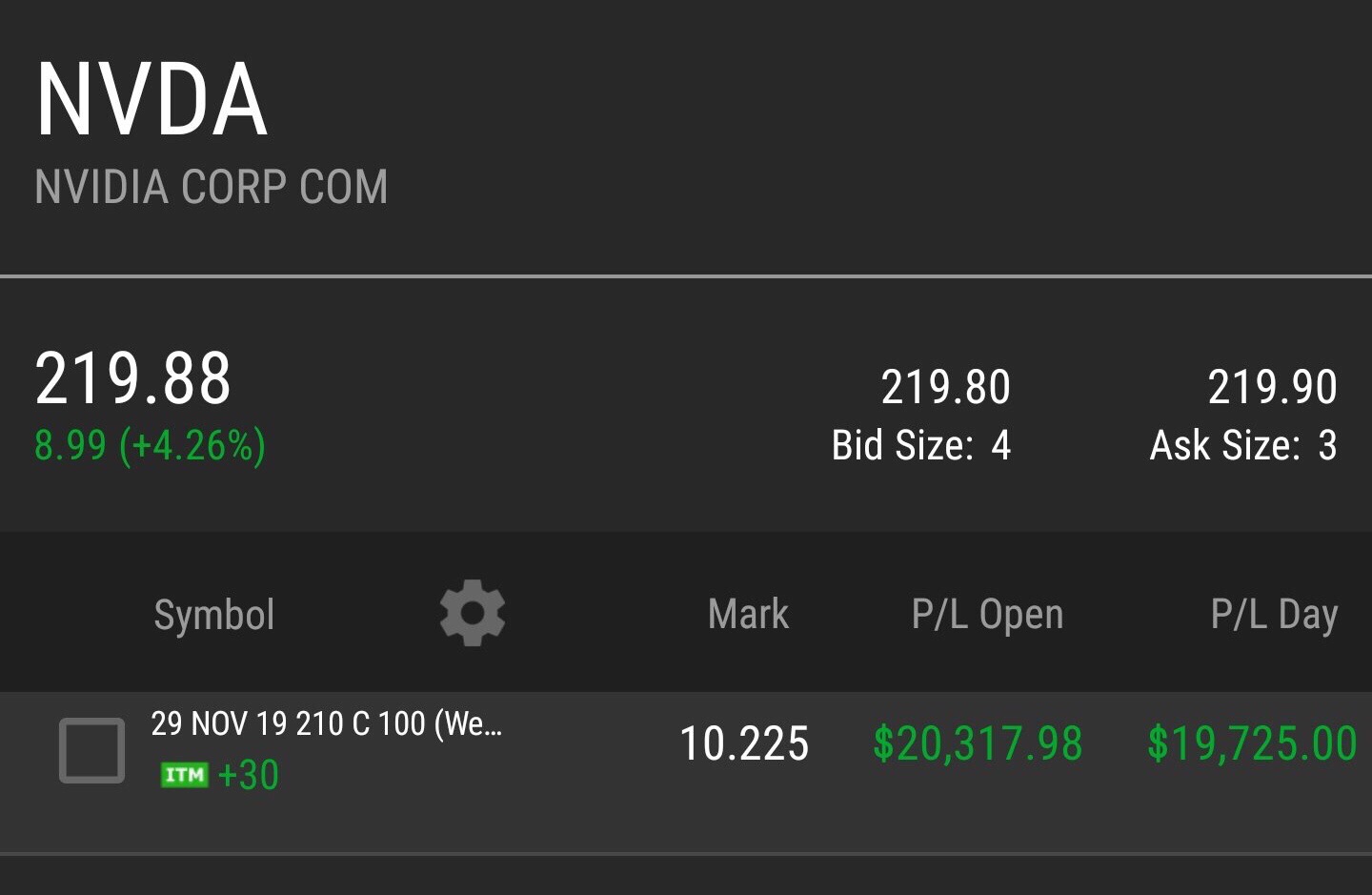The width and height of the screenshot is (1372, 895).
Task: Tap the last price 219.88
Action: [x=133, y=378]
